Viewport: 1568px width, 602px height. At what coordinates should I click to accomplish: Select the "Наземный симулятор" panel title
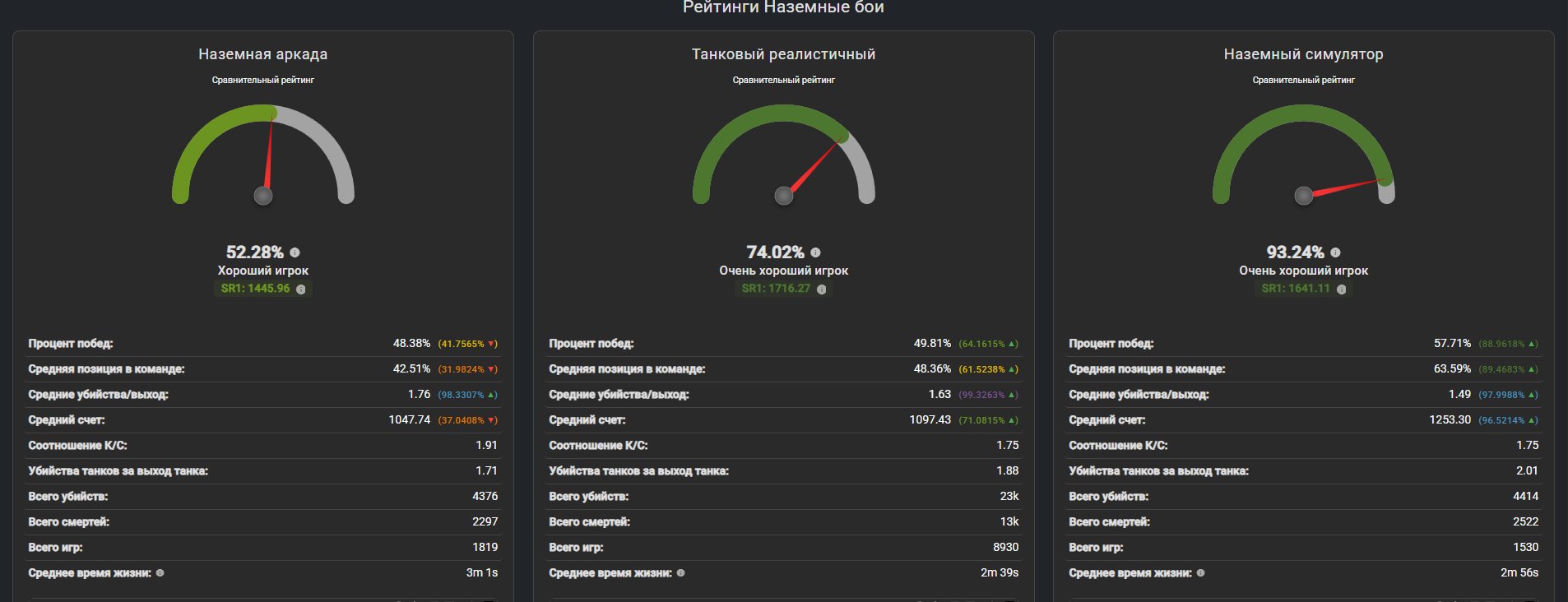pos(1303,54)
